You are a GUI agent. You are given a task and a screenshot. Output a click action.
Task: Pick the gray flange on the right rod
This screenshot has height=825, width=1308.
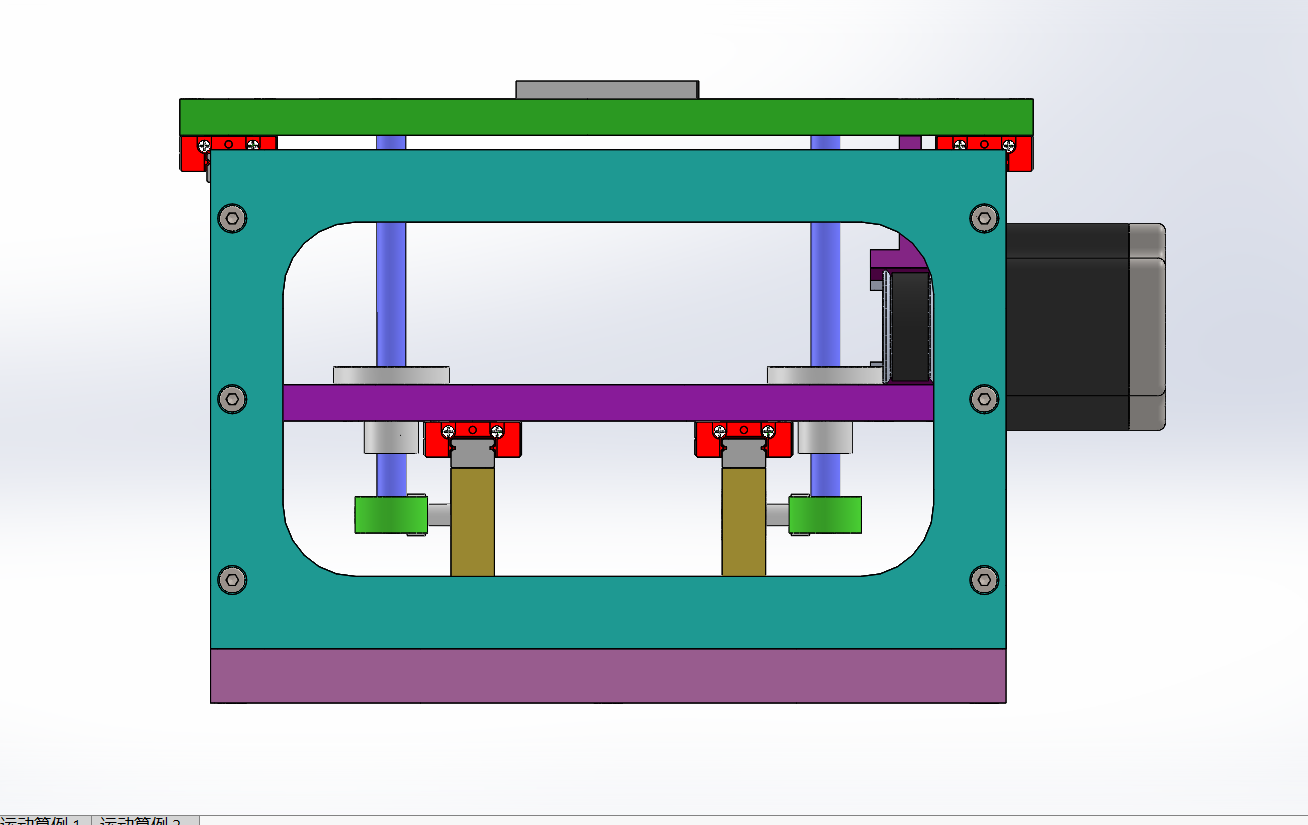825,376
